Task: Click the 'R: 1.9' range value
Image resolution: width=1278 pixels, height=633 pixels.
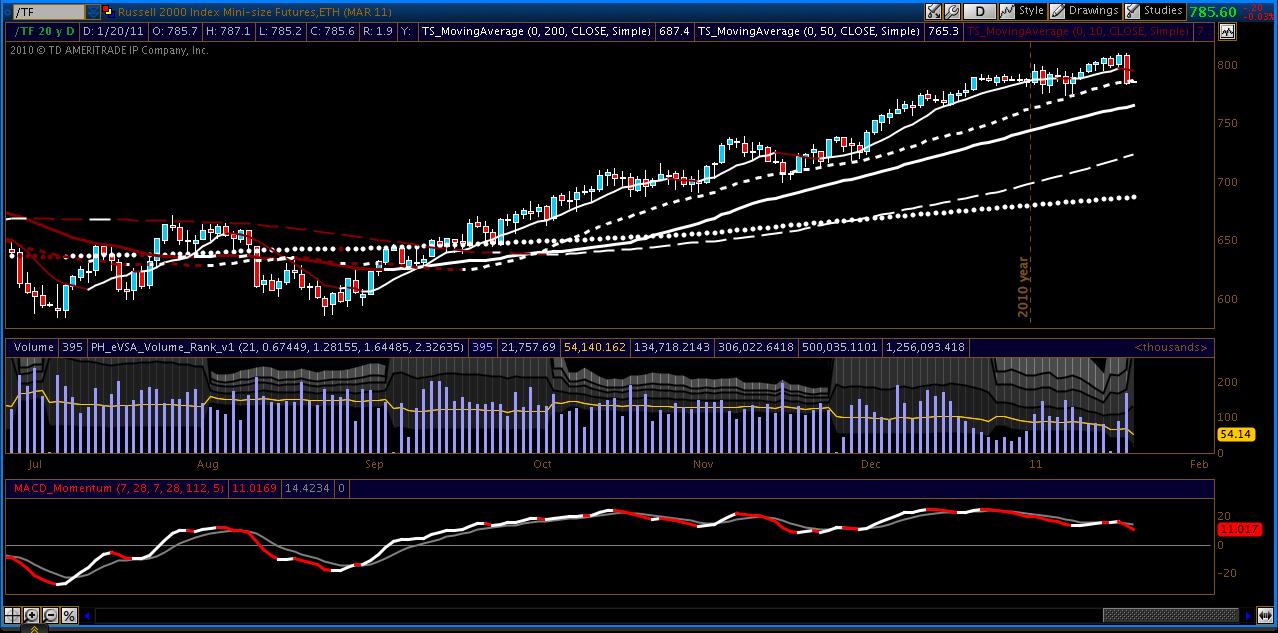Action: [x=378, y=31]
